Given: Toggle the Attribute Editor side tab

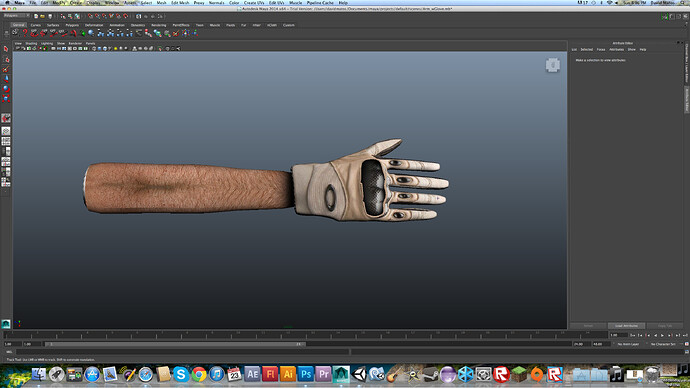Looking at the screenshot, I should pos(686,99).
